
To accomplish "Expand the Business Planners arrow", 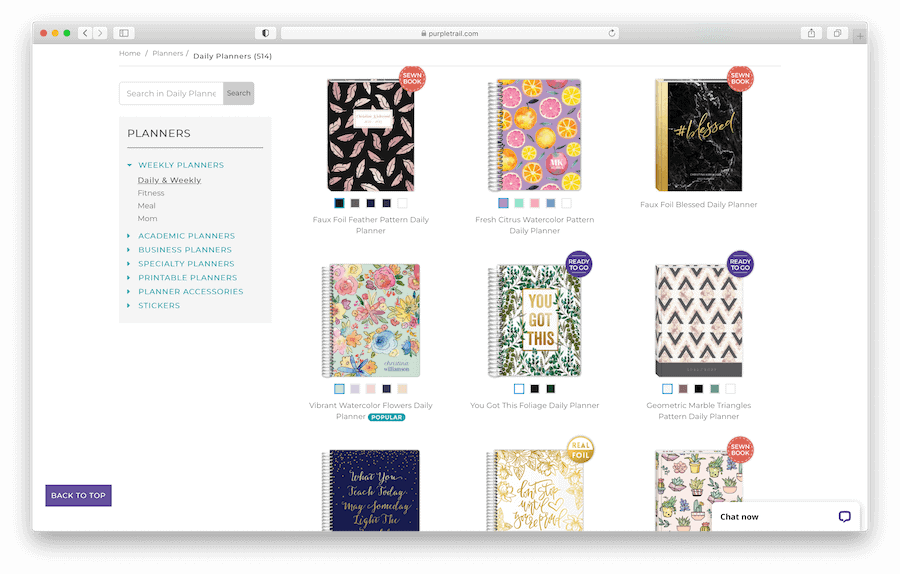I will (x=129, y=250).
